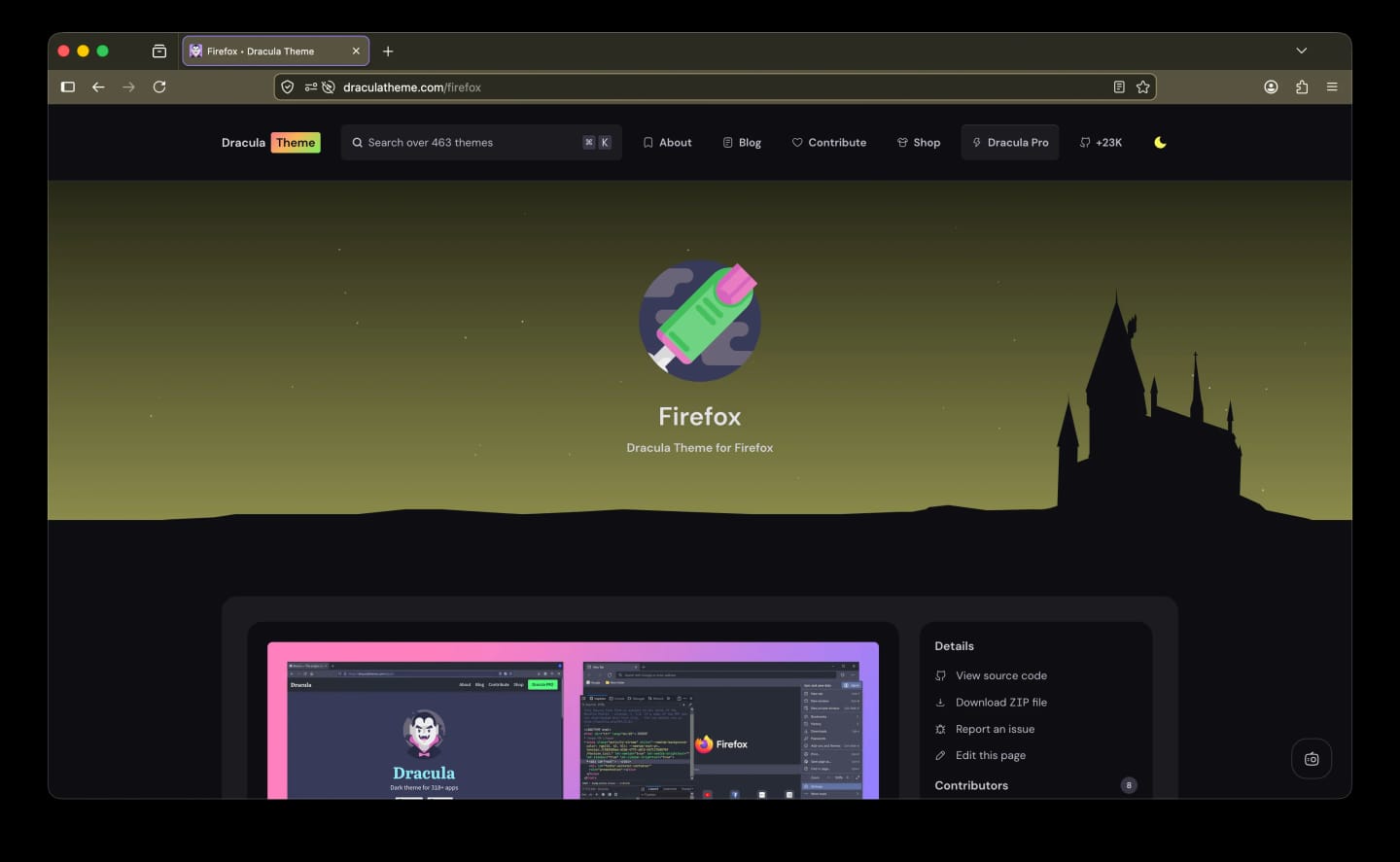This screenshot has height=862, width=1400.
Task: Open the application hamburger menu
Action: click(1332, 86)
